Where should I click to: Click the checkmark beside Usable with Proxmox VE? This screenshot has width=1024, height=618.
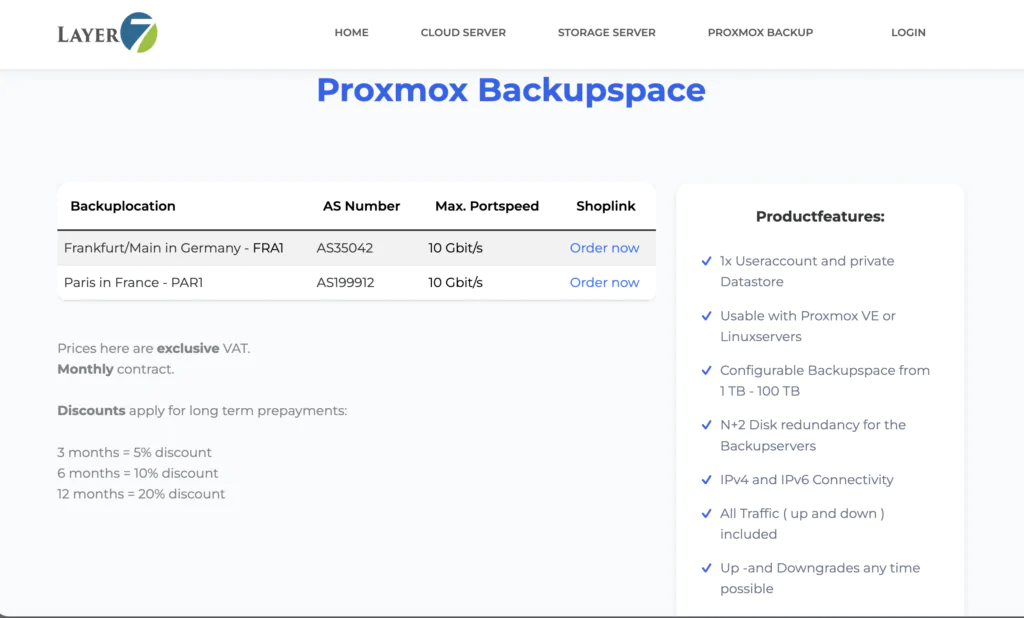coord(706,316)
